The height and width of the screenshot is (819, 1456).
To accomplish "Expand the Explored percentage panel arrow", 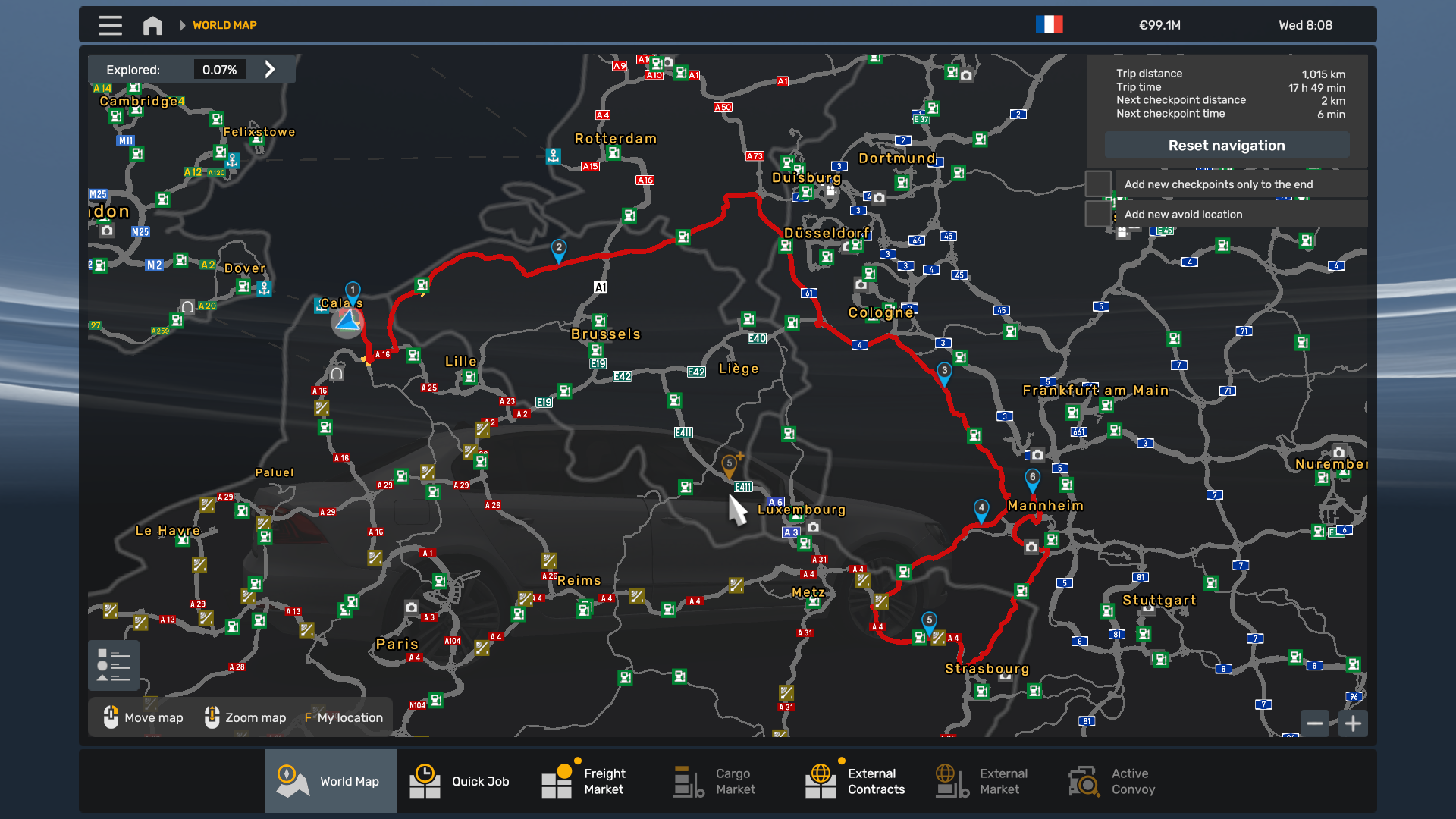I will tap(270, 70).
